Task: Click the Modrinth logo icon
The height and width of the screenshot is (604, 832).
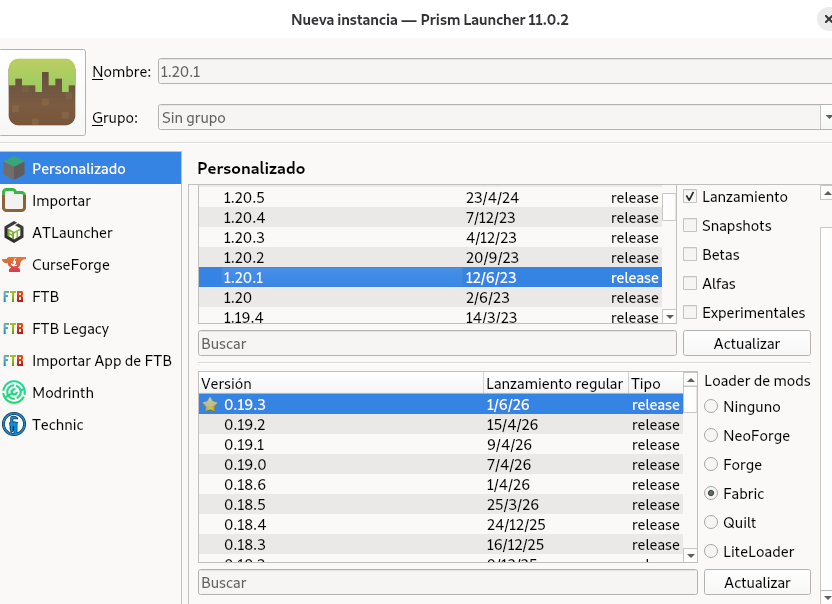Action: 14,392
